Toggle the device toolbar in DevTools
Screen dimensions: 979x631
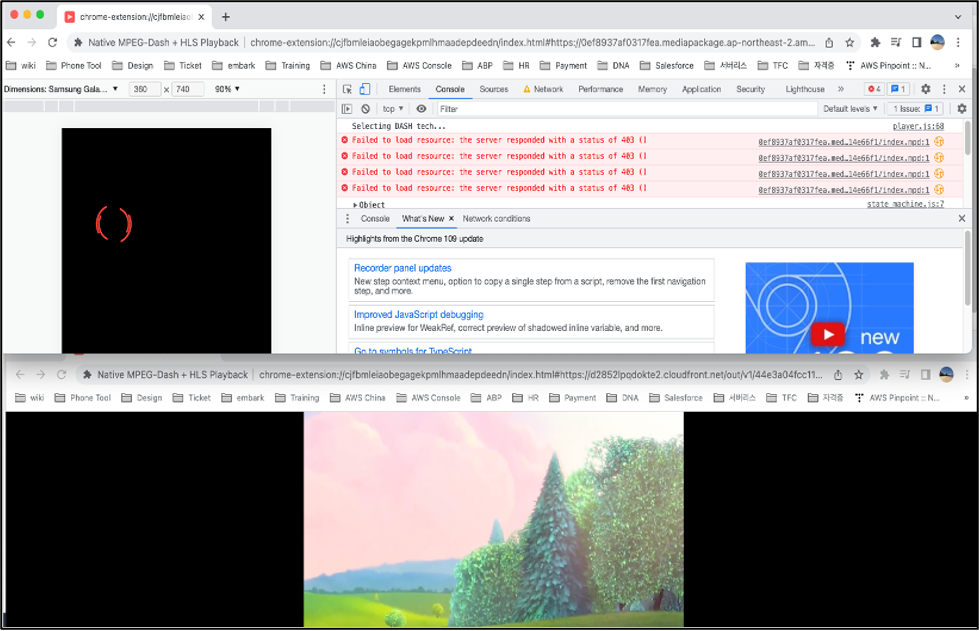click(x=365, y=89)
